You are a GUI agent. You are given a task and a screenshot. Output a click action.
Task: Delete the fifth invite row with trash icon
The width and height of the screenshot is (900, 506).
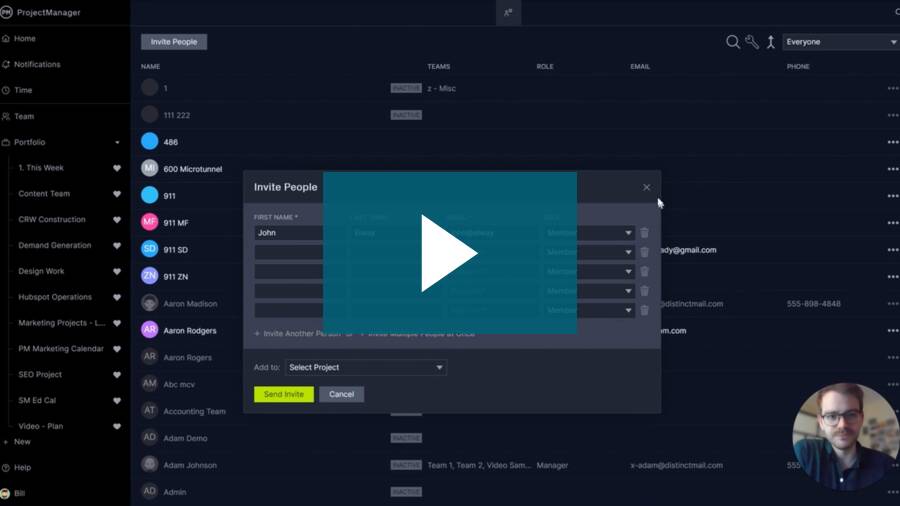click(645, 310)
